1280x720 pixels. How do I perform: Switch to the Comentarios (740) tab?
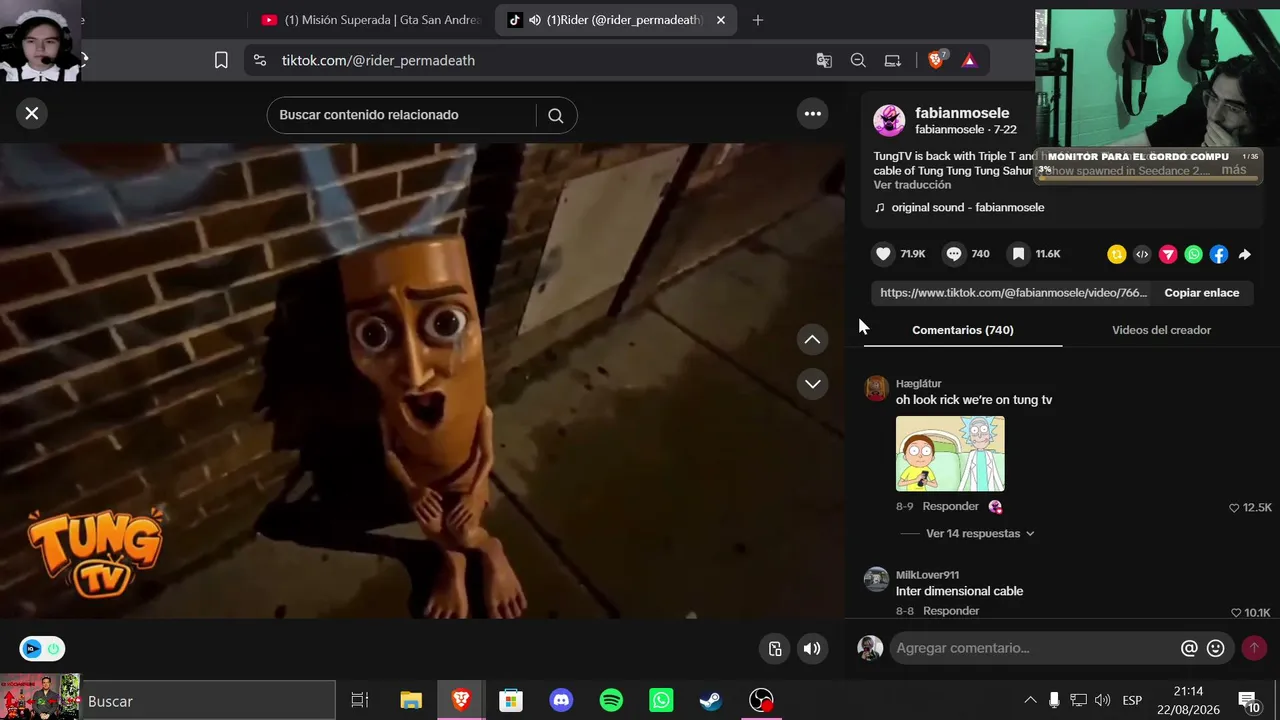[963, 330]
